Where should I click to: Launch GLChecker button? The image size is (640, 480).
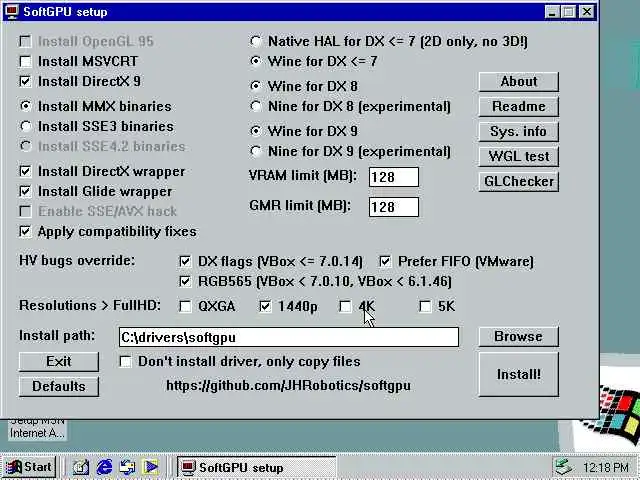tap(519, 181)
